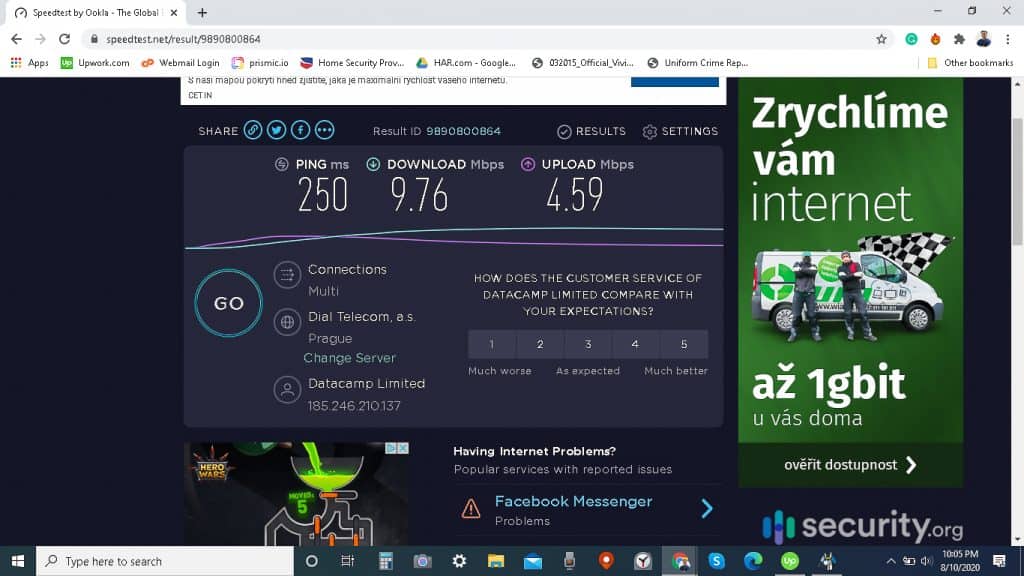Image resolution: width=1024 pixels, height=576 pixels.
Task: Open RESULTS using the circled checkmark icon
Action: pyautogui.click(x=566, y=131)
